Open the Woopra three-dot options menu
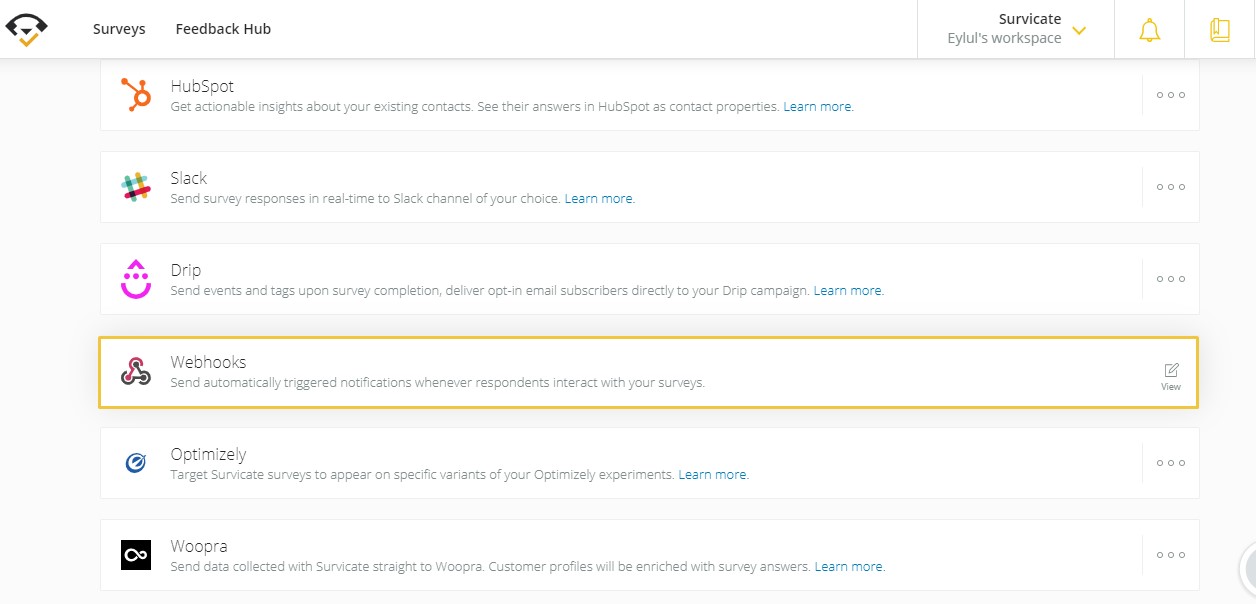The height and width of the screenshot is (604, 1256). tap(1171, 555)
